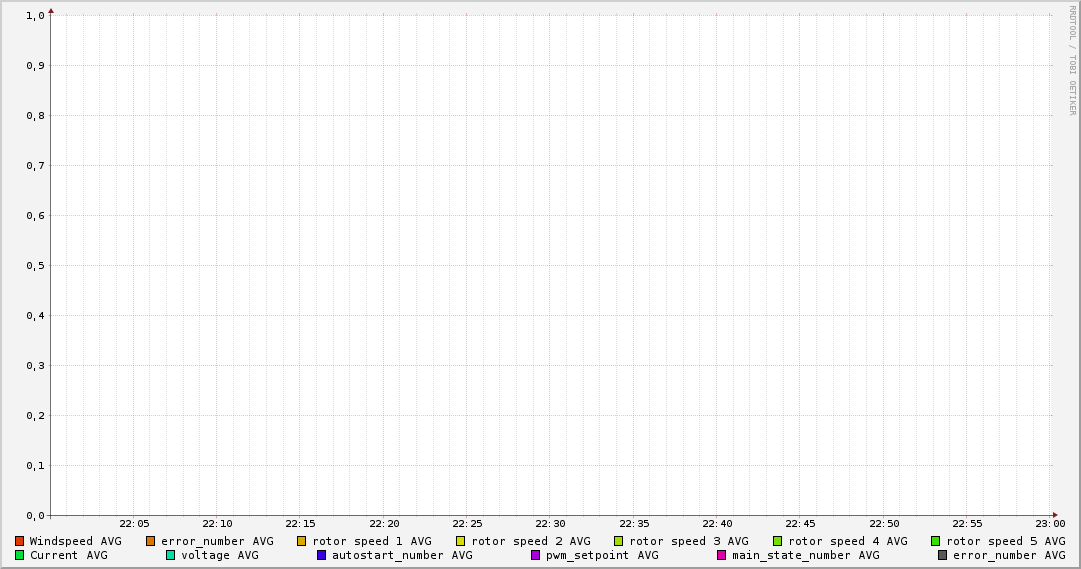Click the teal voltage legend swatch

click(x=170, y=555)
